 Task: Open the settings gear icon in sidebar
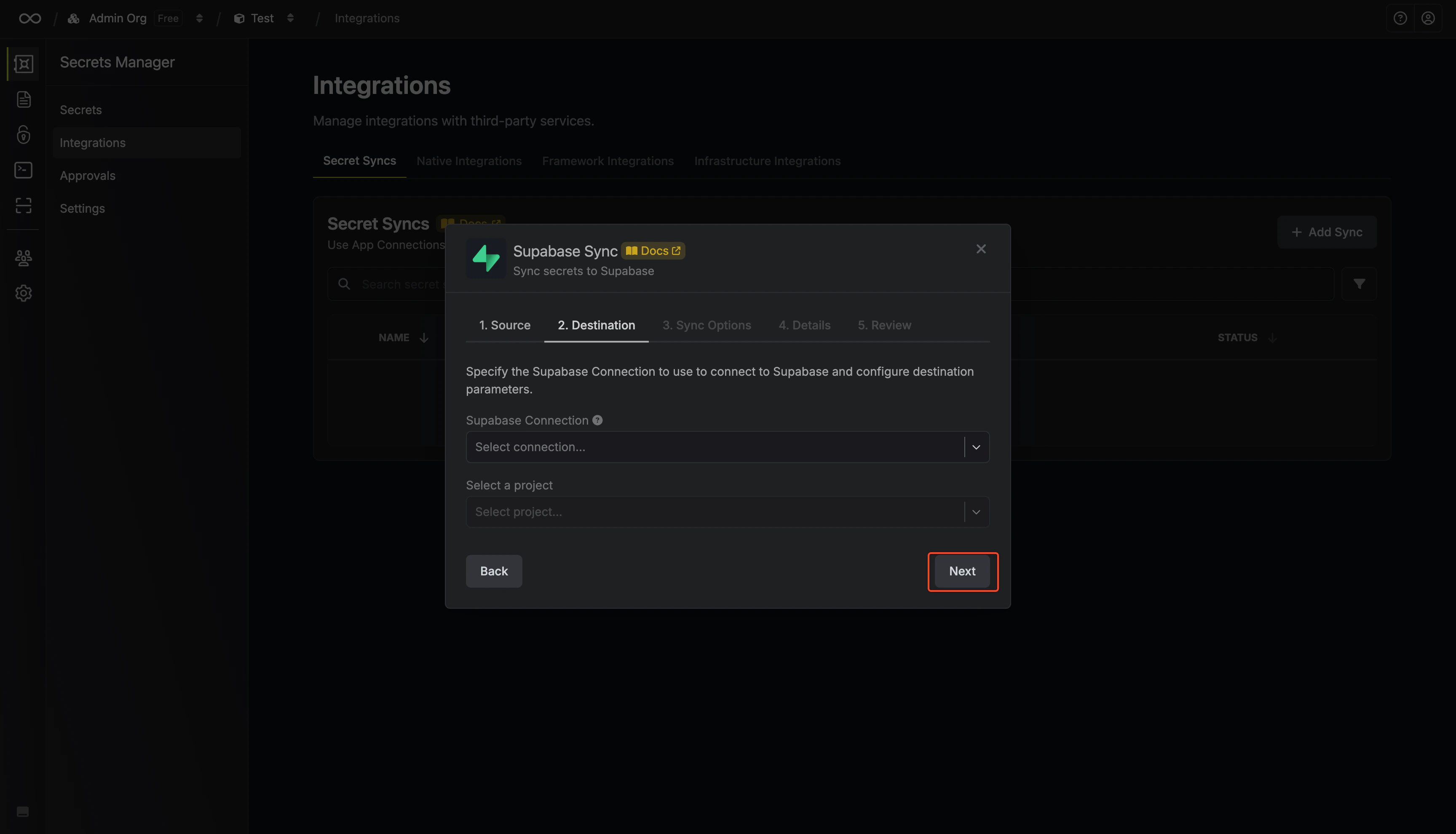(24, 293)
